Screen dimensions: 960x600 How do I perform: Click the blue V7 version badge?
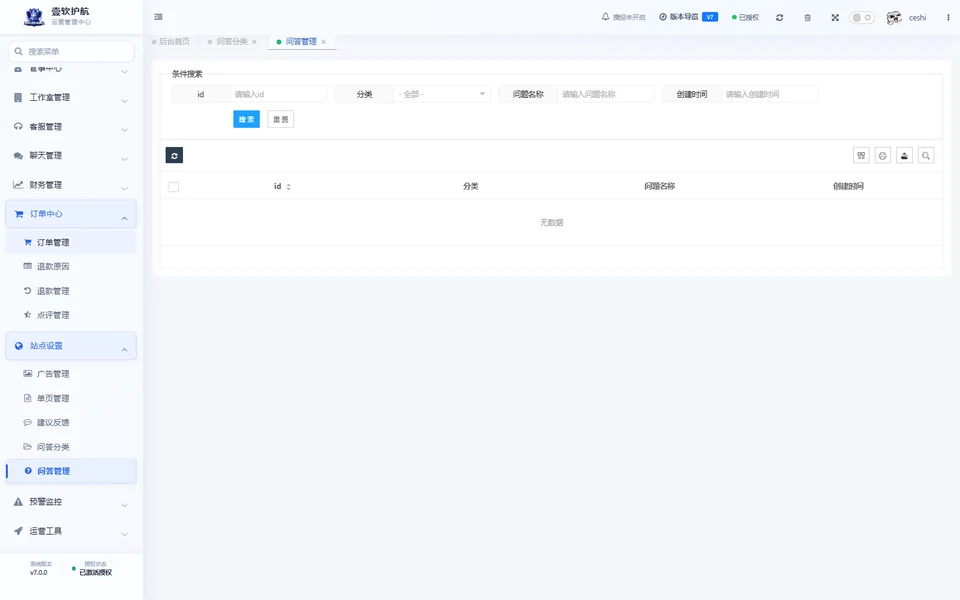point(710,17)
